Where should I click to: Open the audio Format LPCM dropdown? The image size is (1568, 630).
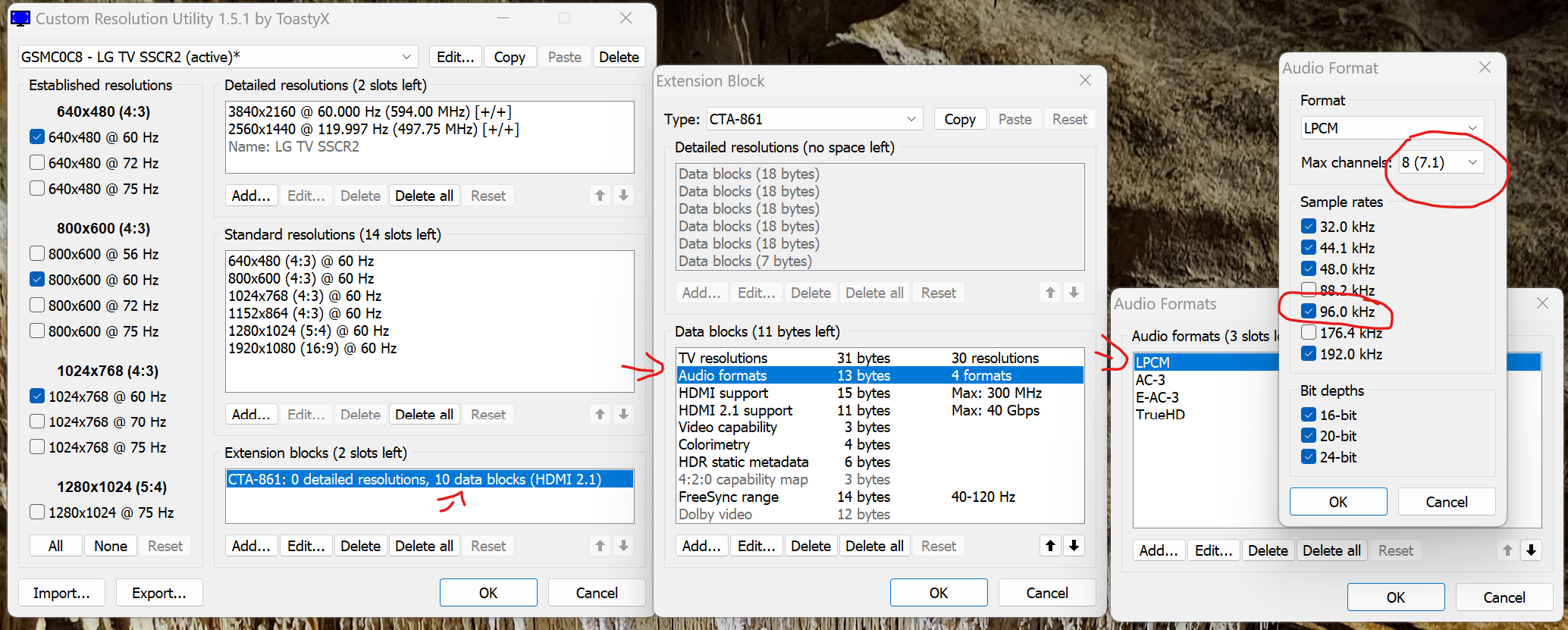click(1392, 128)
